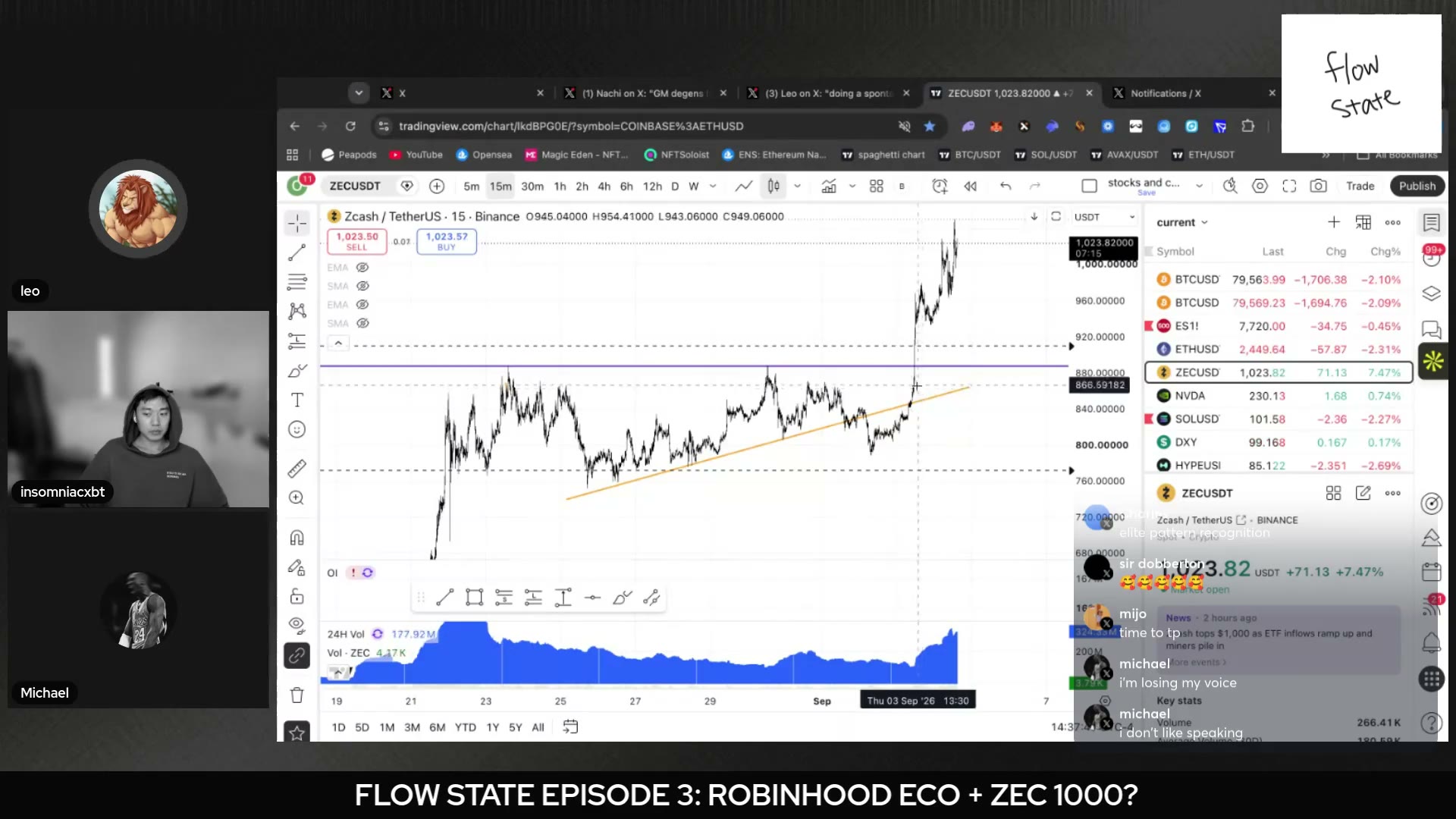Collapse the indicator legend
This screenshot has height=819, width=1456.
[338, 344]
